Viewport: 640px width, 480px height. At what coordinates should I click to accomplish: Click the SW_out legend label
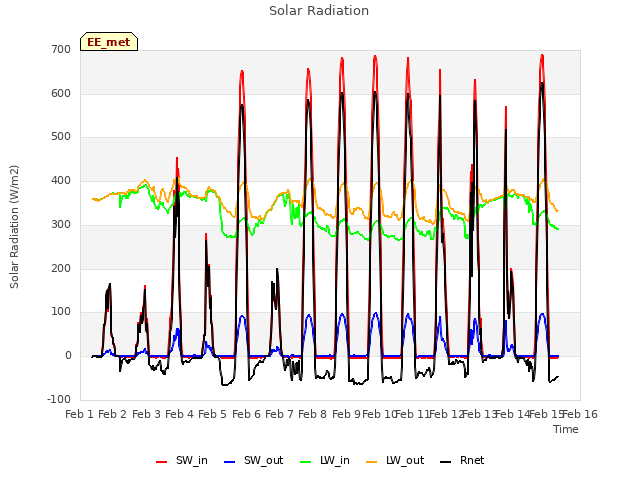pos(263,460)
